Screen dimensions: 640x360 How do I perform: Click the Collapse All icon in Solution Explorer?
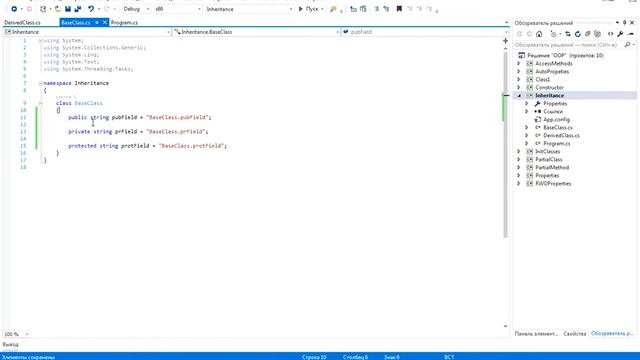point(588,34)
